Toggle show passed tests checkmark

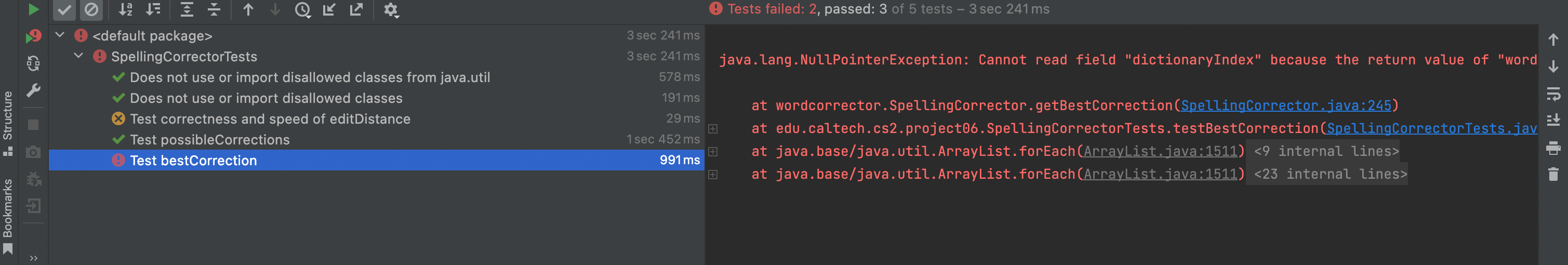coord(64,10)
